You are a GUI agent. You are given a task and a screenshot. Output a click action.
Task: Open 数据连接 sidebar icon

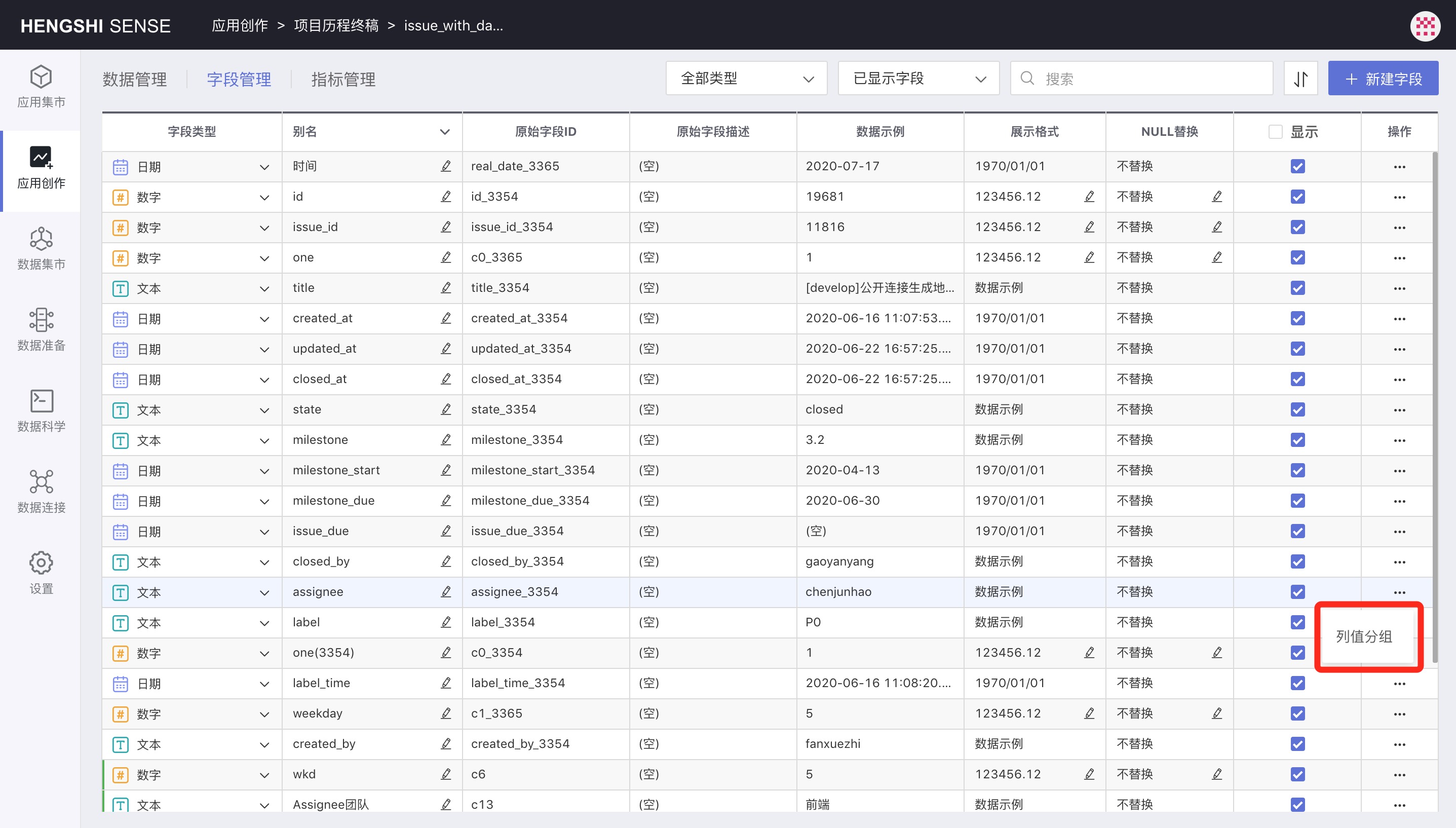pos(41,482)
